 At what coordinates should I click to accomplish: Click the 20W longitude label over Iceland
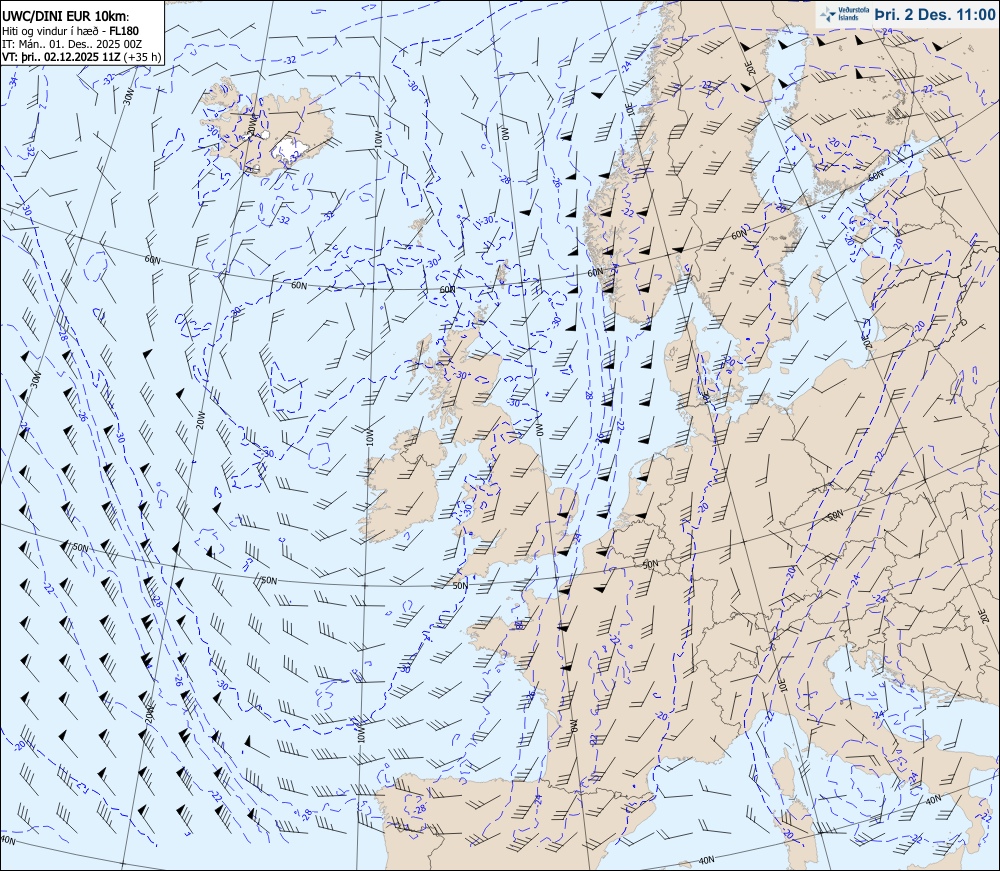click(x=251, y=124)
